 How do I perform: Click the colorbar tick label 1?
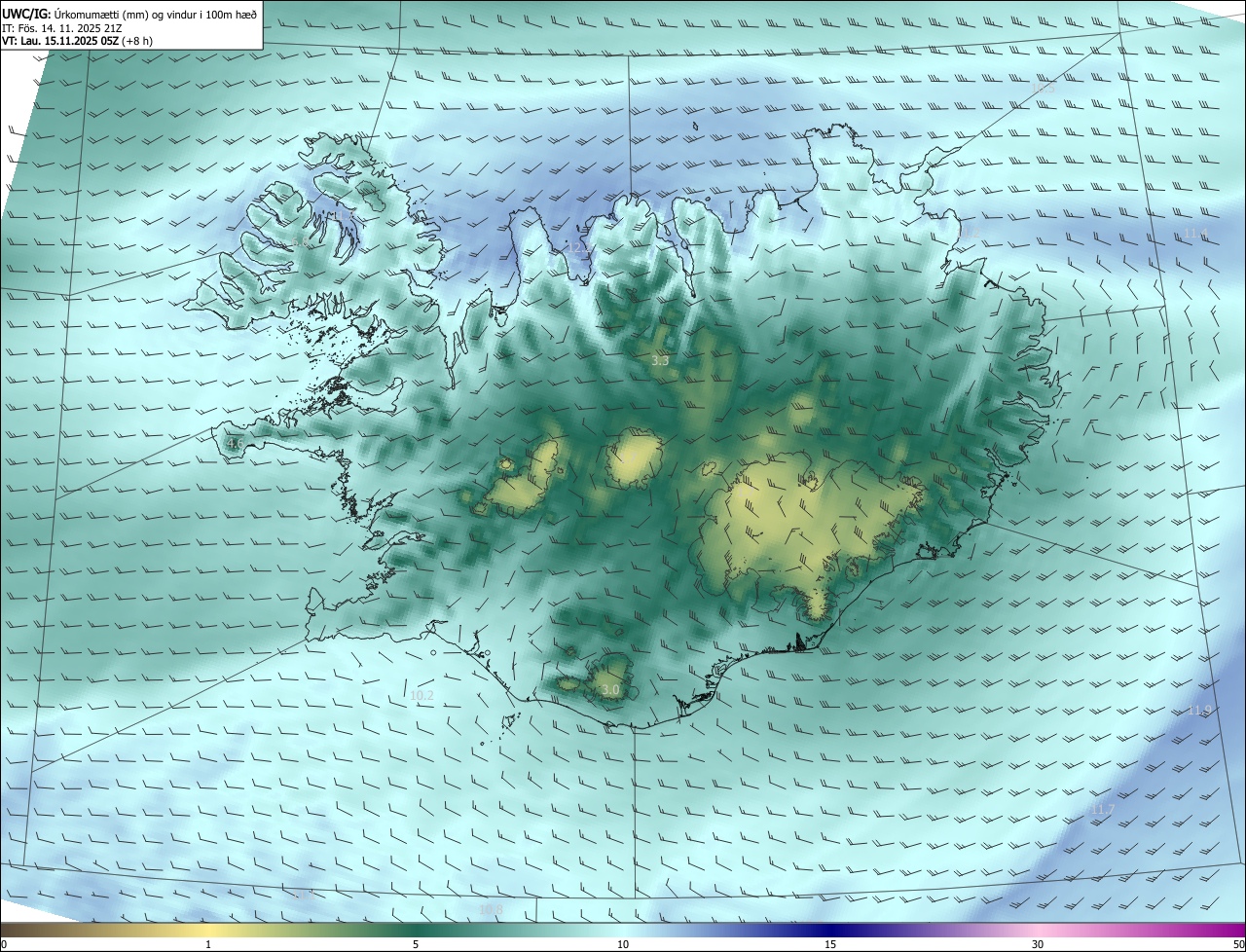point(208,945)
